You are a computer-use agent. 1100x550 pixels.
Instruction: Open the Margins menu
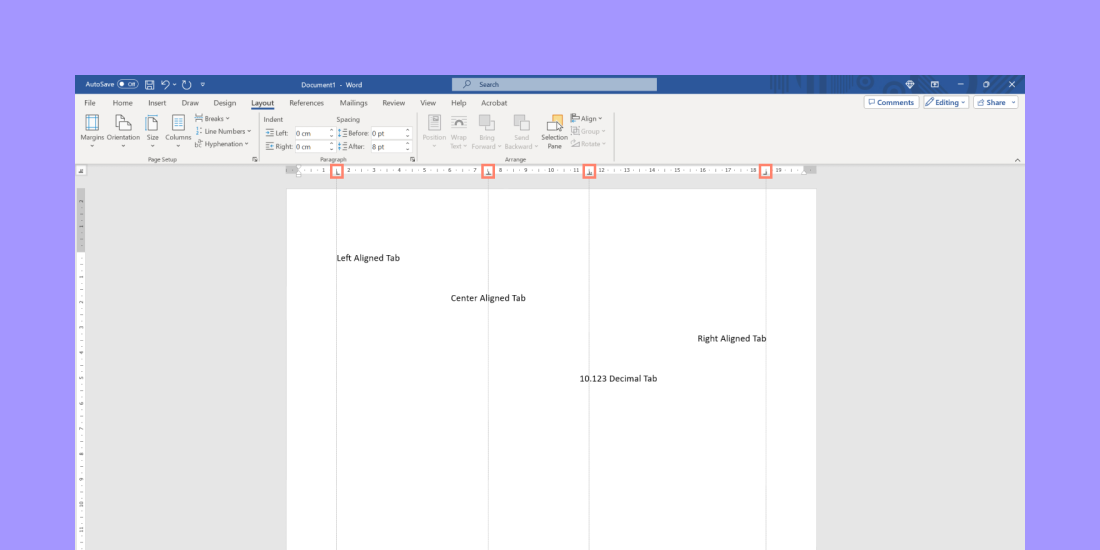92,131
